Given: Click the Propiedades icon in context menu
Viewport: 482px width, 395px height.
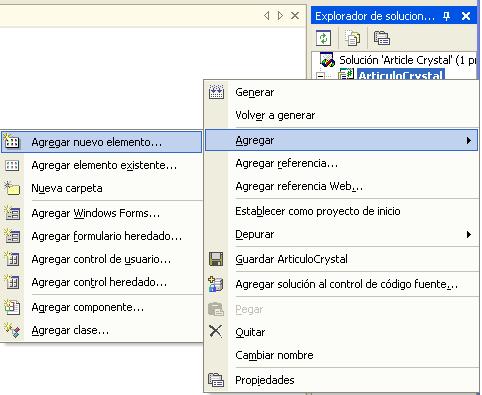Looking at the screenshot, I should [x=216, y=380].
